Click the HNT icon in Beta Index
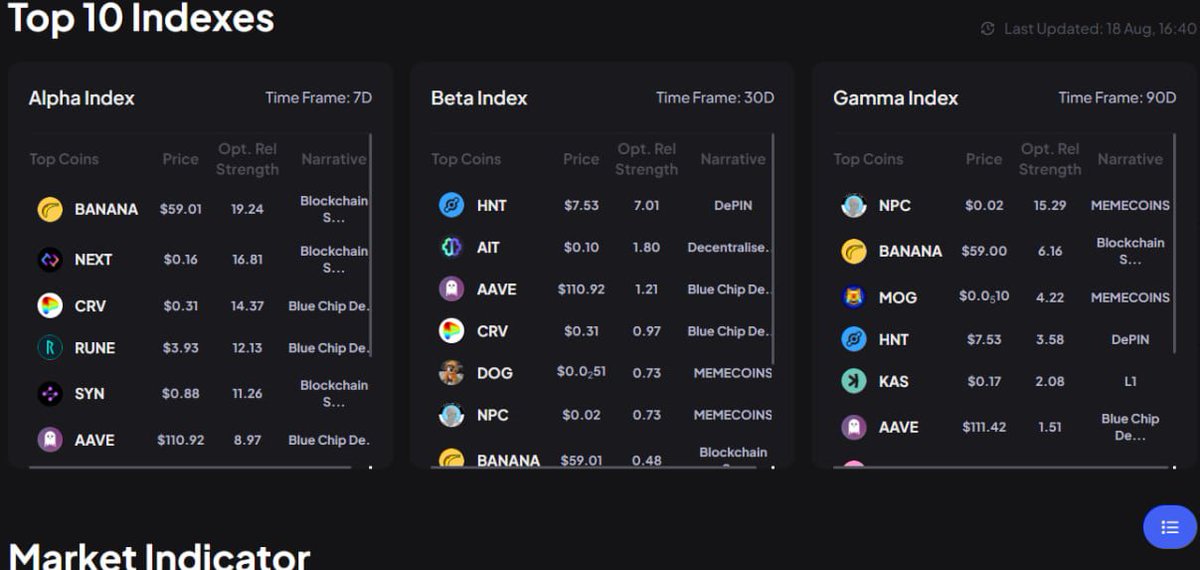This screenshot has height=570, width=1200. pos(452,205)
